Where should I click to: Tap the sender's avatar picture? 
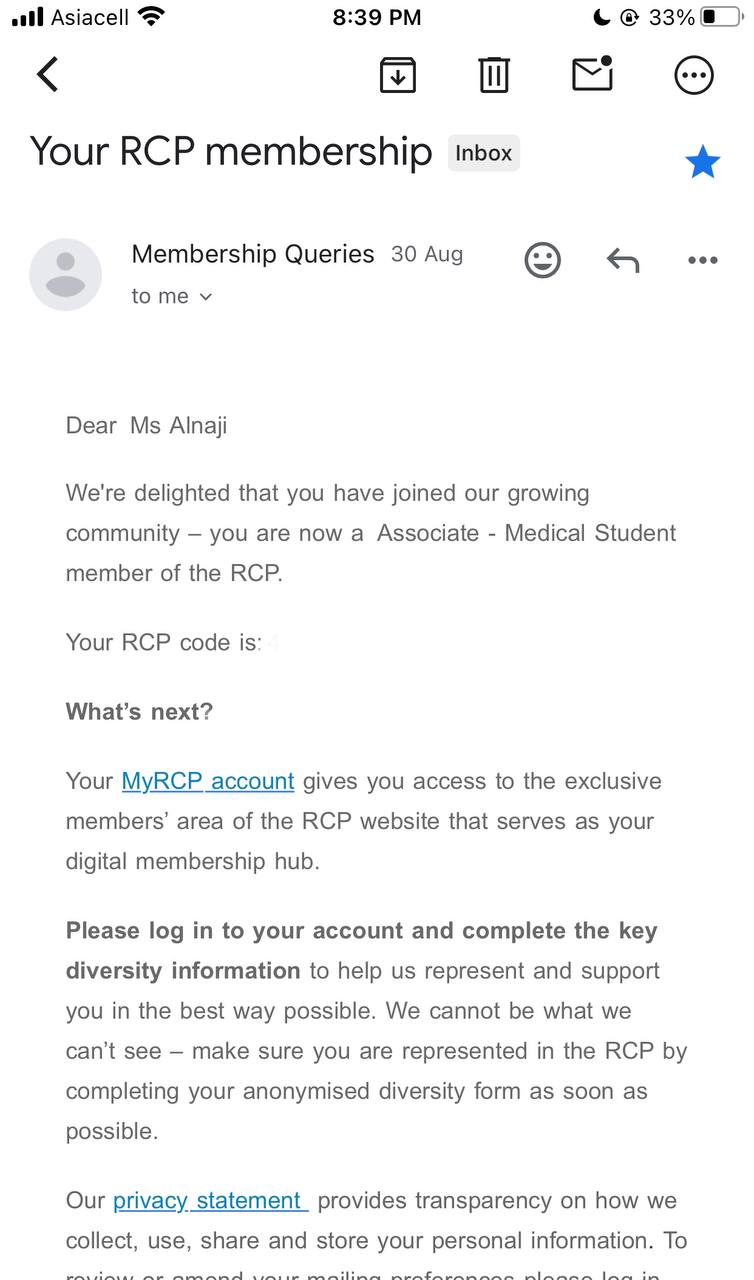66,274
